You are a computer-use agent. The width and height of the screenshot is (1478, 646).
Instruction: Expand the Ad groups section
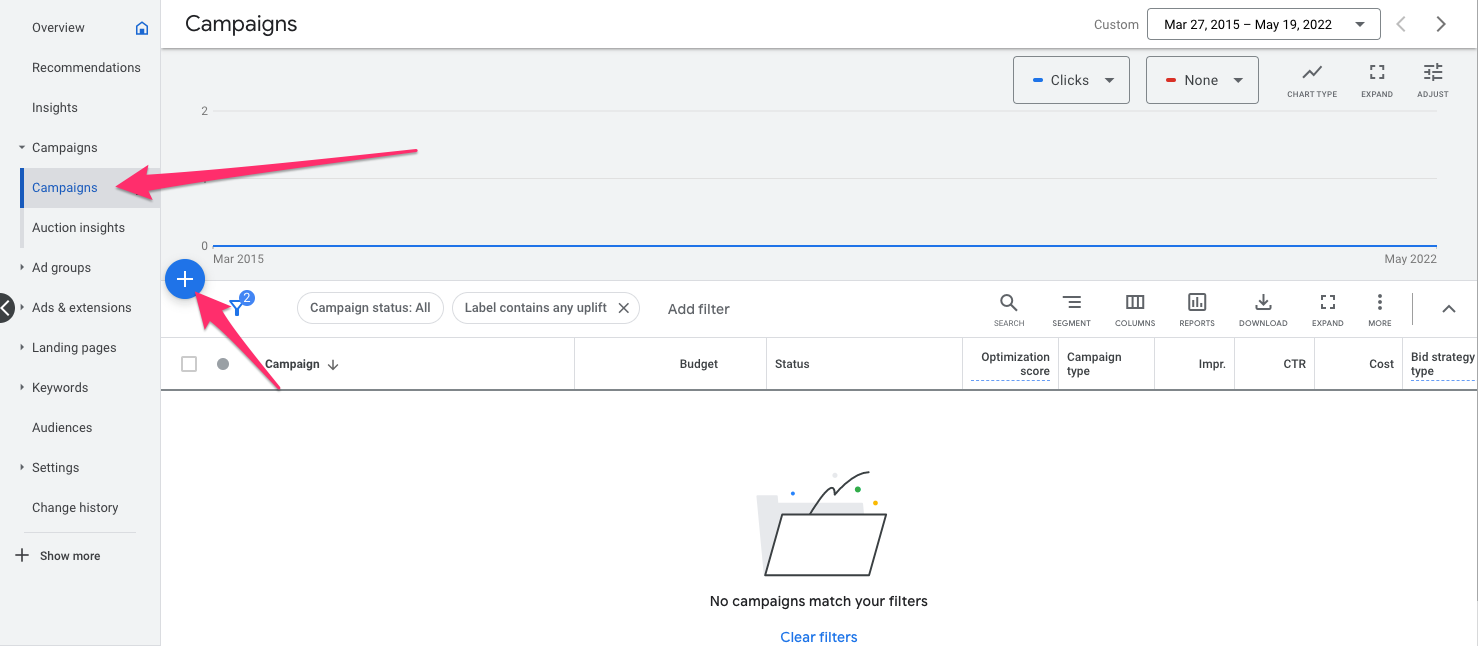[22, 268]
